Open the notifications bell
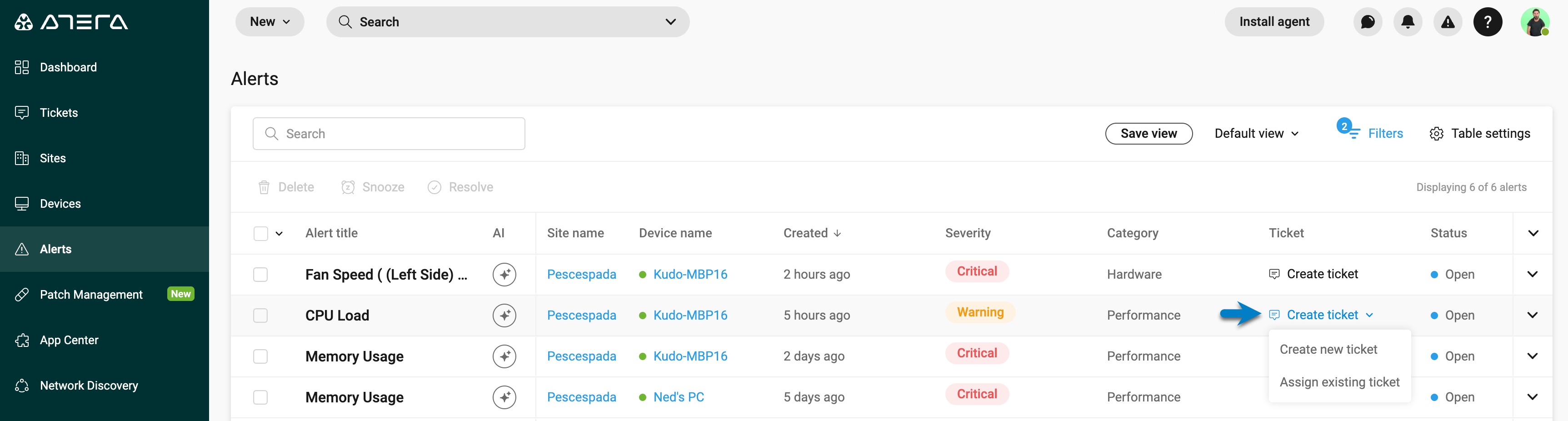The width and height of the screenshot is (1568, 421). point(1407,22)
